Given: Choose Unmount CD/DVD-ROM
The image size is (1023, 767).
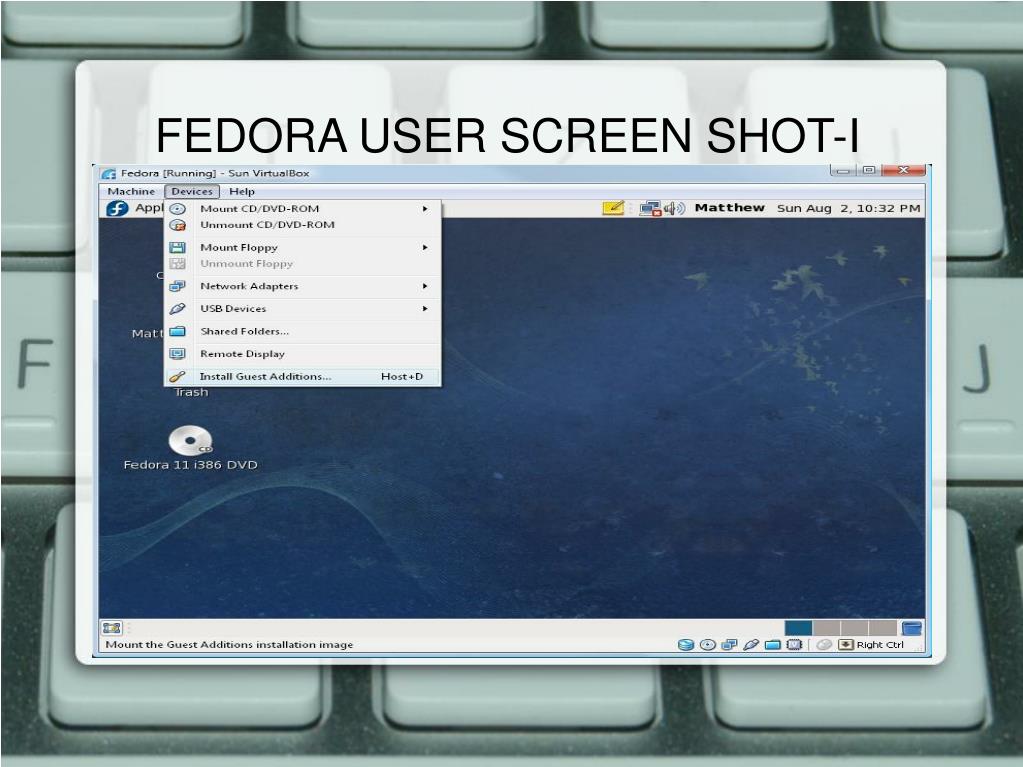Looking at the screenshot, I should click(303, 225).
